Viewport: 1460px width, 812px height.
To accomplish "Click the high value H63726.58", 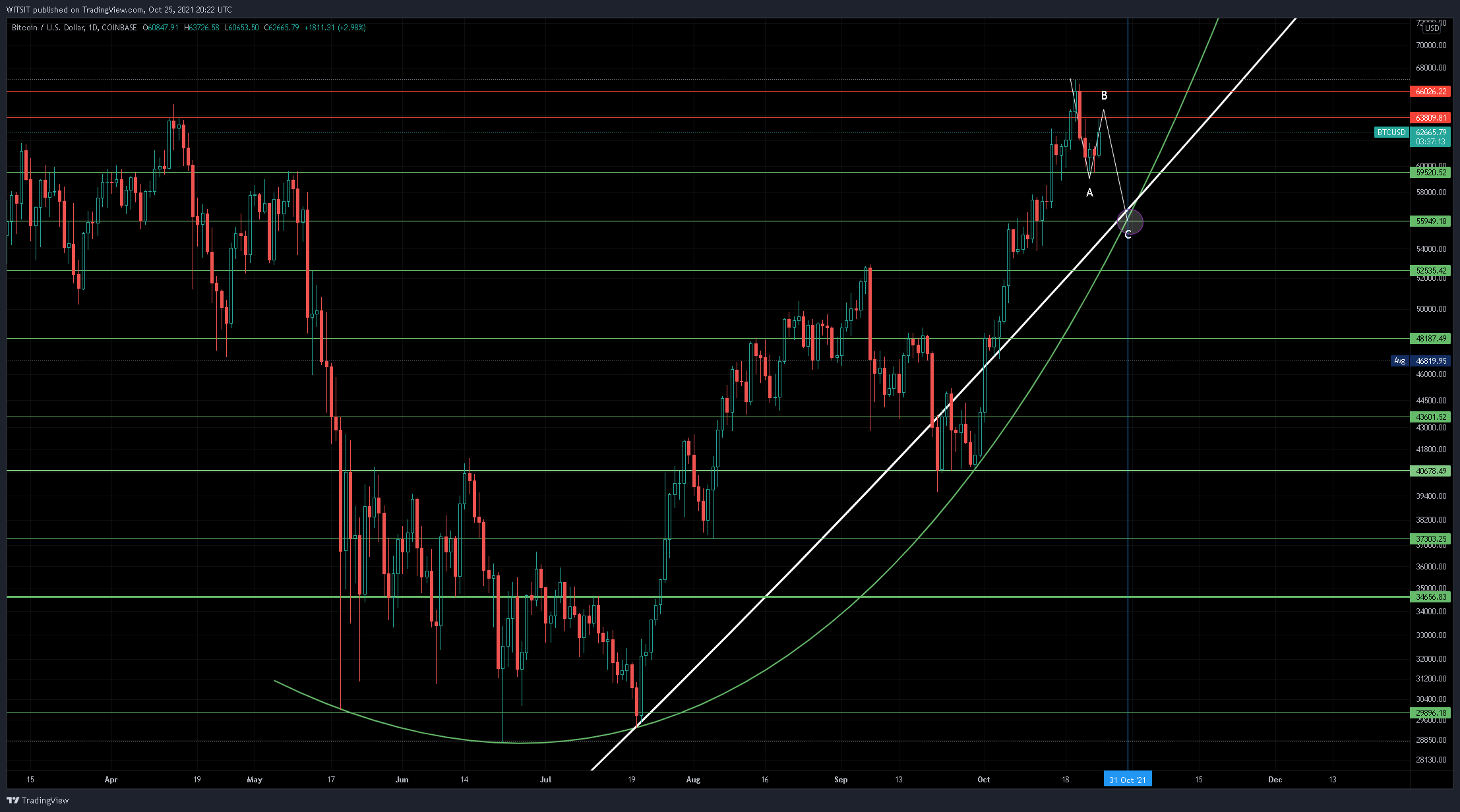I will point(202,28).
